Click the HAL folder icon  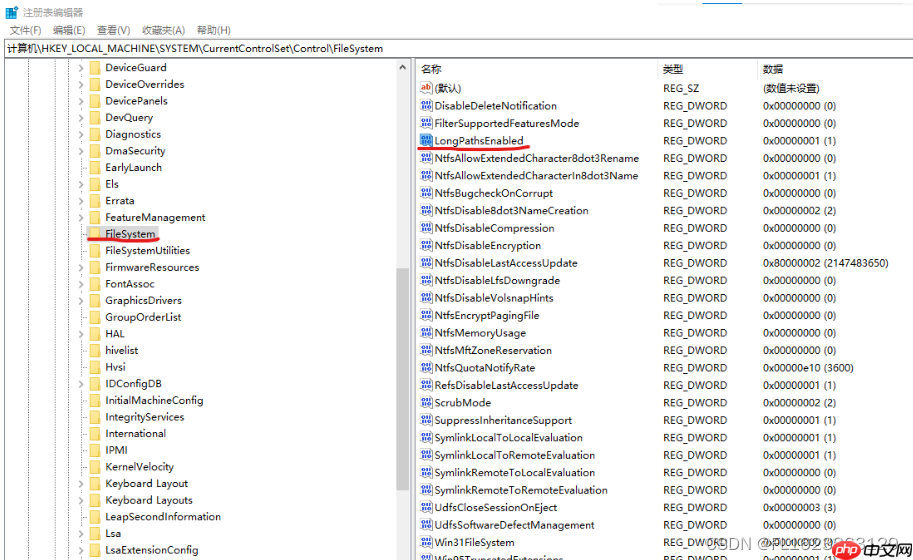click(95, 334)
